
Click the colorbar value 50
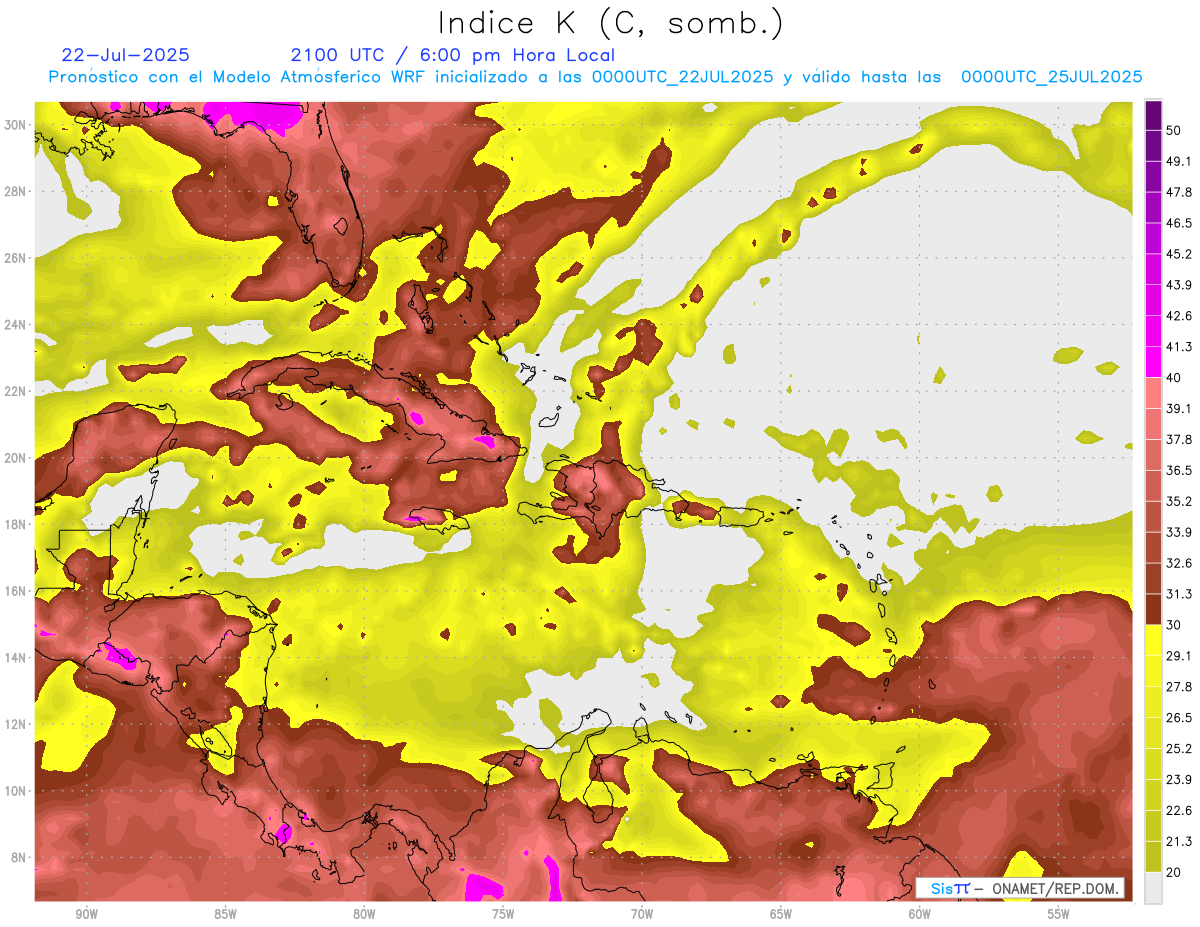[x=1174, y=130]
